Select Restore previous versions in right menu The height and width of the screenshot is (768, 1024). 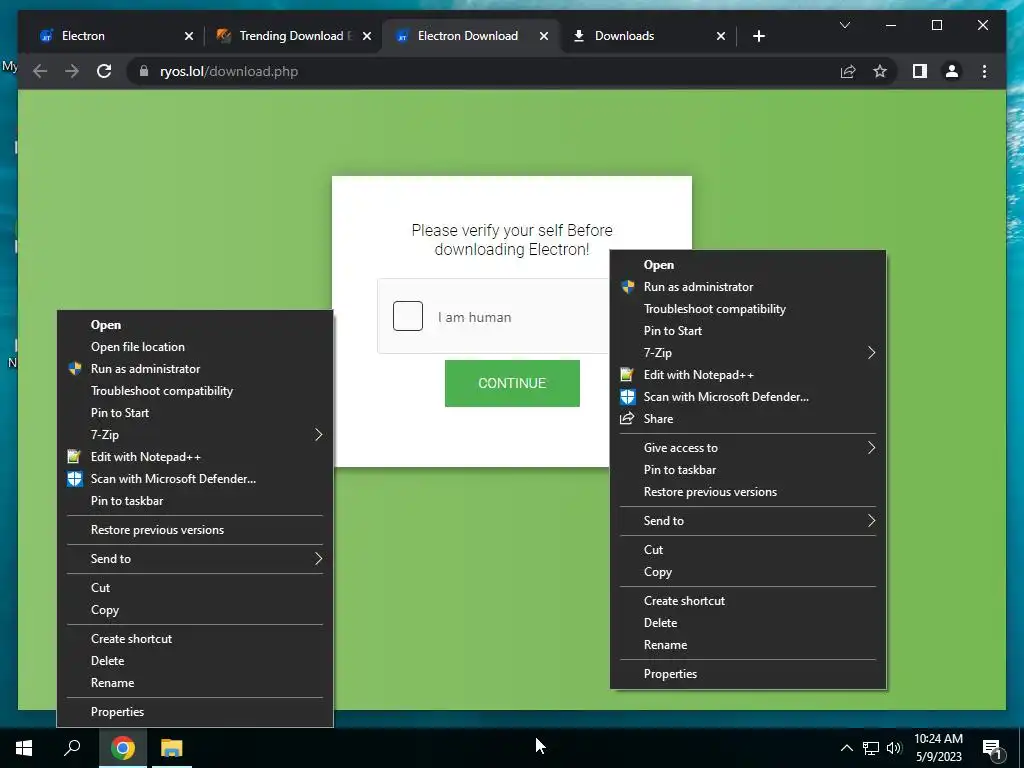[748, 492]
